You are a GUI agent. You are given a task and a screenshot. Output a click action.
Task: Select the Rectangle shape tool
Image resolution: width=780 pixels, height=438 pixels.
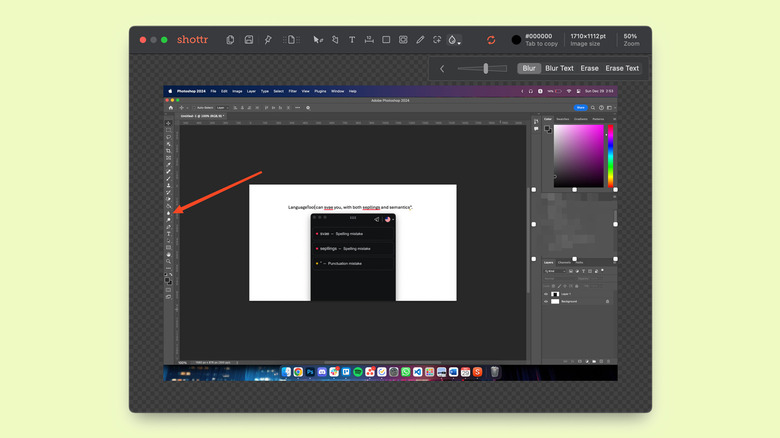pos(386,40)
